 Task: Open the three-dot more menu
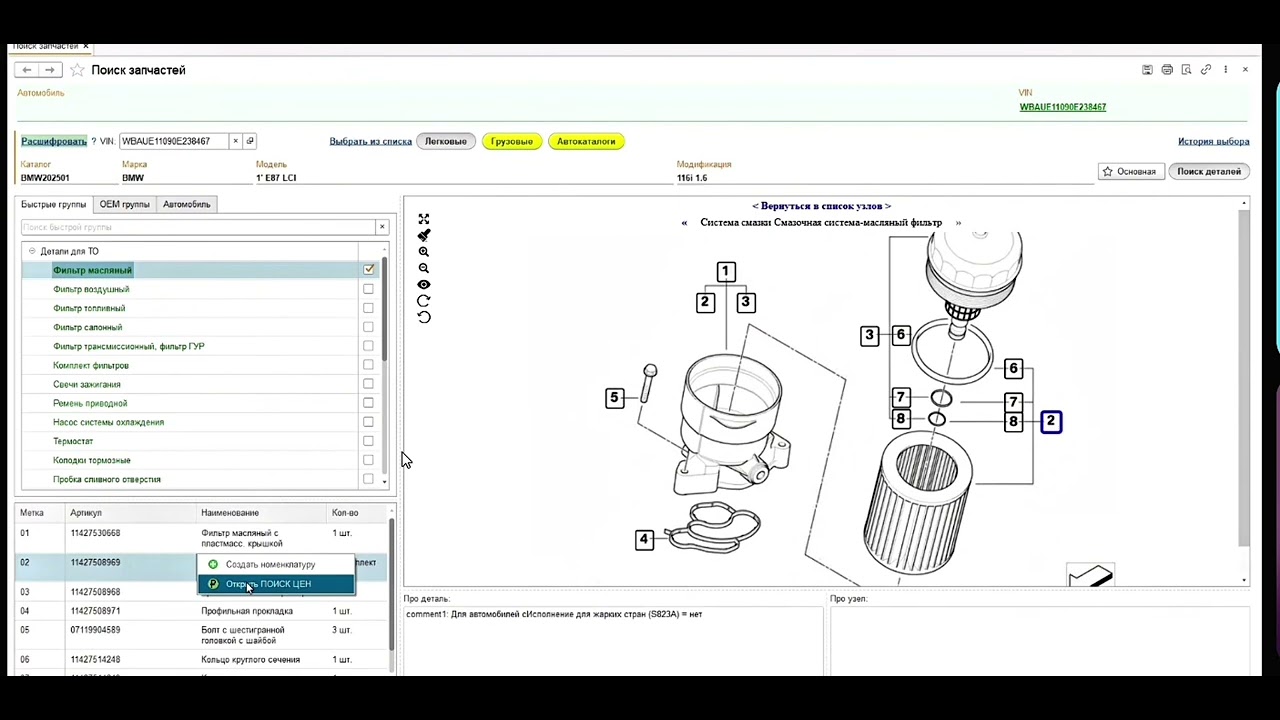point(1226,70)
